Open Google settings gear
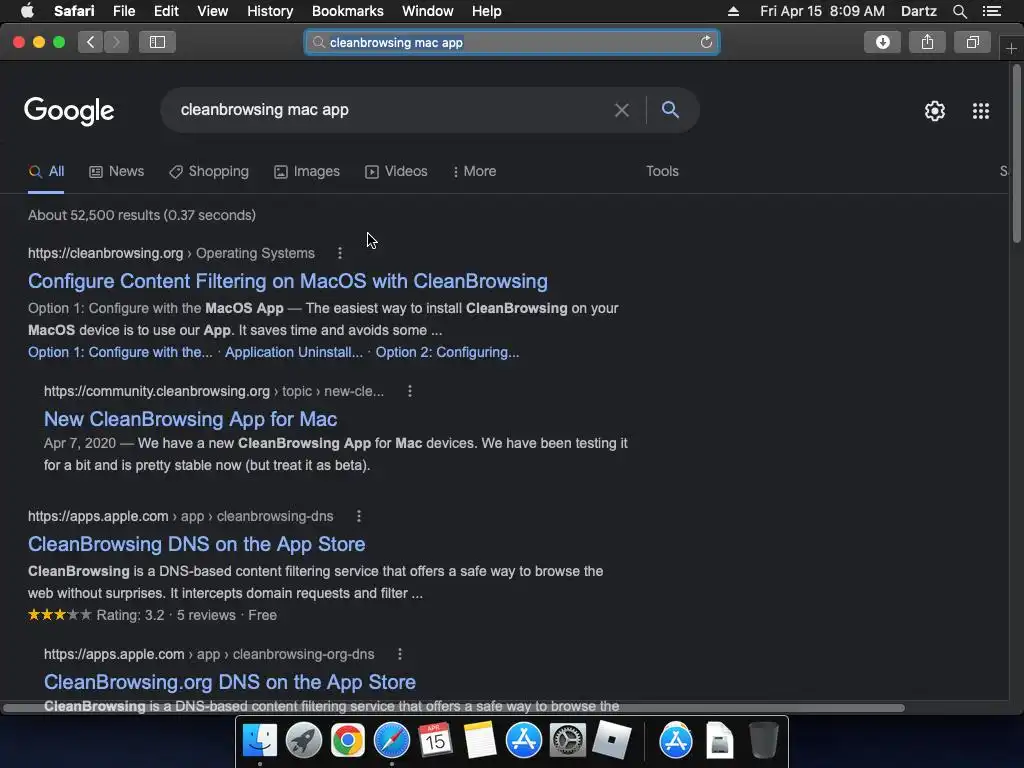 click(x=935, y=111)
